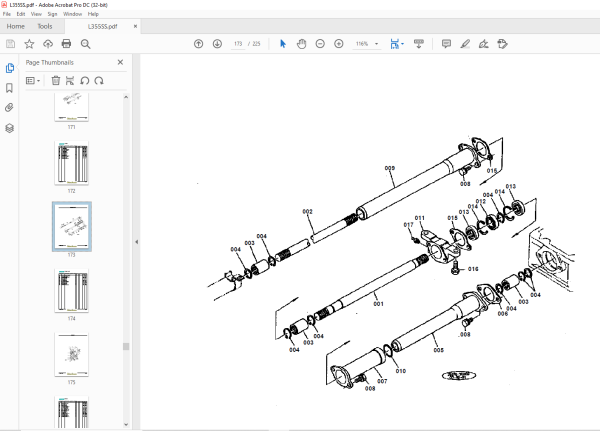Open the Find text magnifier icon

click(x=85, y=44)
